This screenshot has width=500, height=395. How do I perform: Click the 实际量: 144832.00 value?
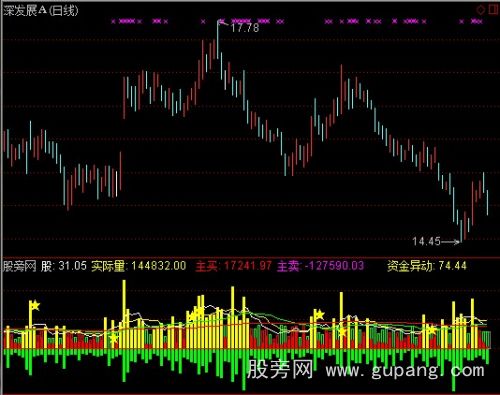click(139, 266)
